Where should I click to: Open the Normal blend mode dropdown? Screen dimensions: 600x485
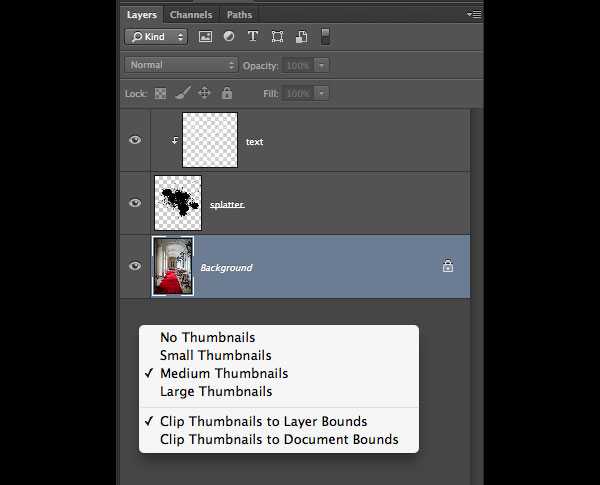pyautogui.click(x=181, y=65)
